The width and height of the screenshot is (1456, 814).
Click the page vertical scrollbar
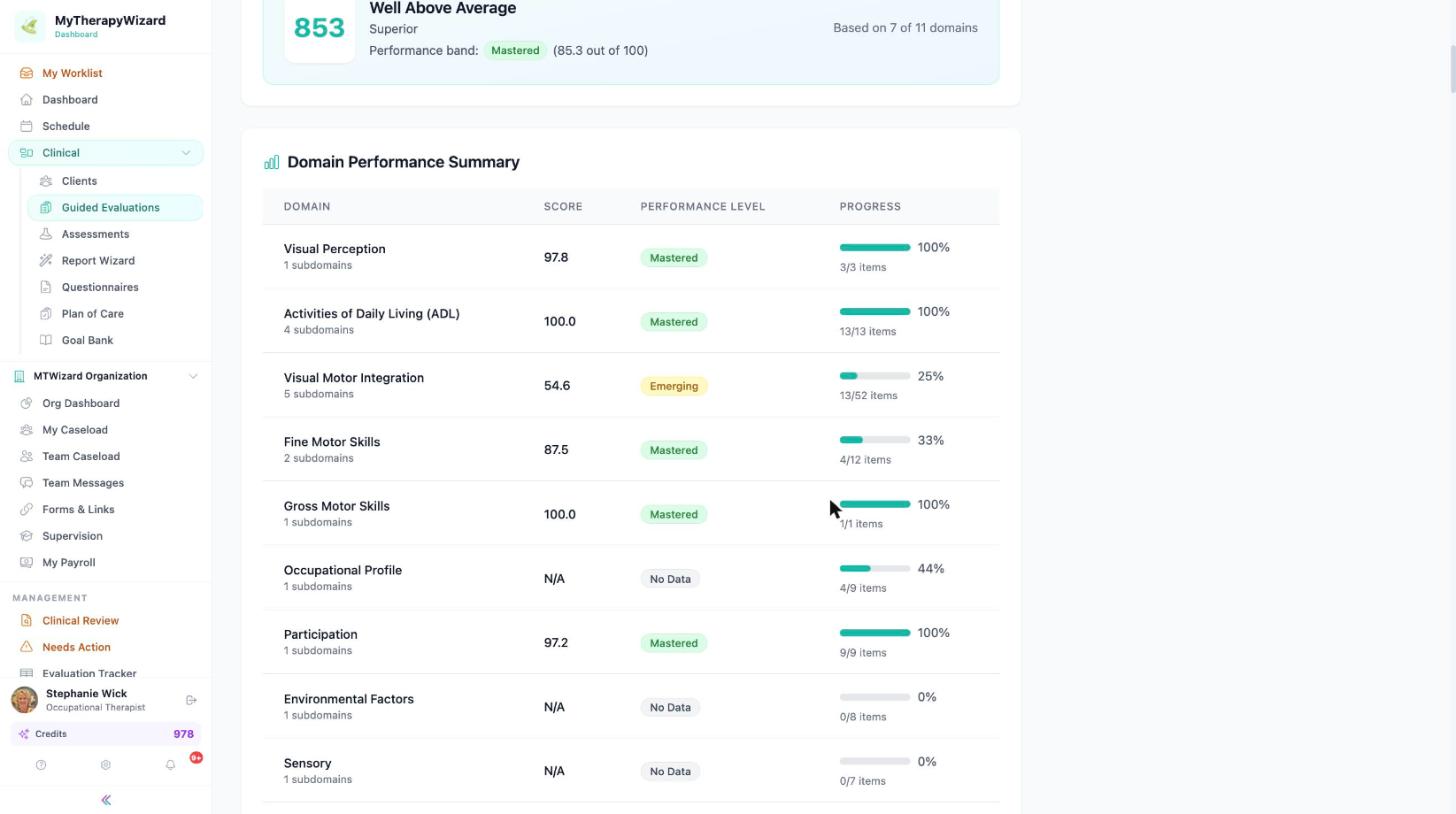click(1452, 70)
